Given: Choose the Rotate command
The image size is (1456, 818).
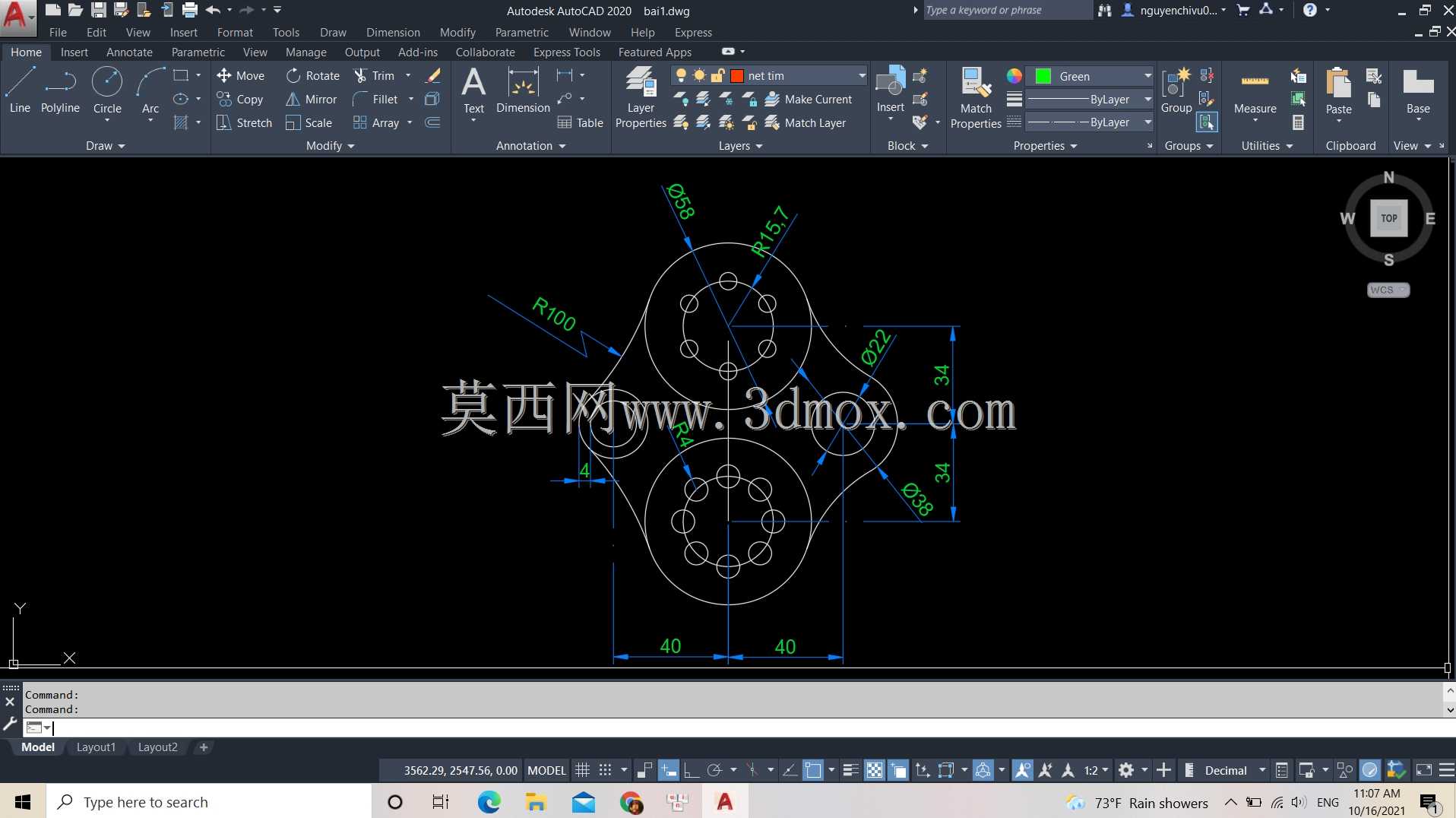Looking at the screenshot, I should [x=313, y=75].
